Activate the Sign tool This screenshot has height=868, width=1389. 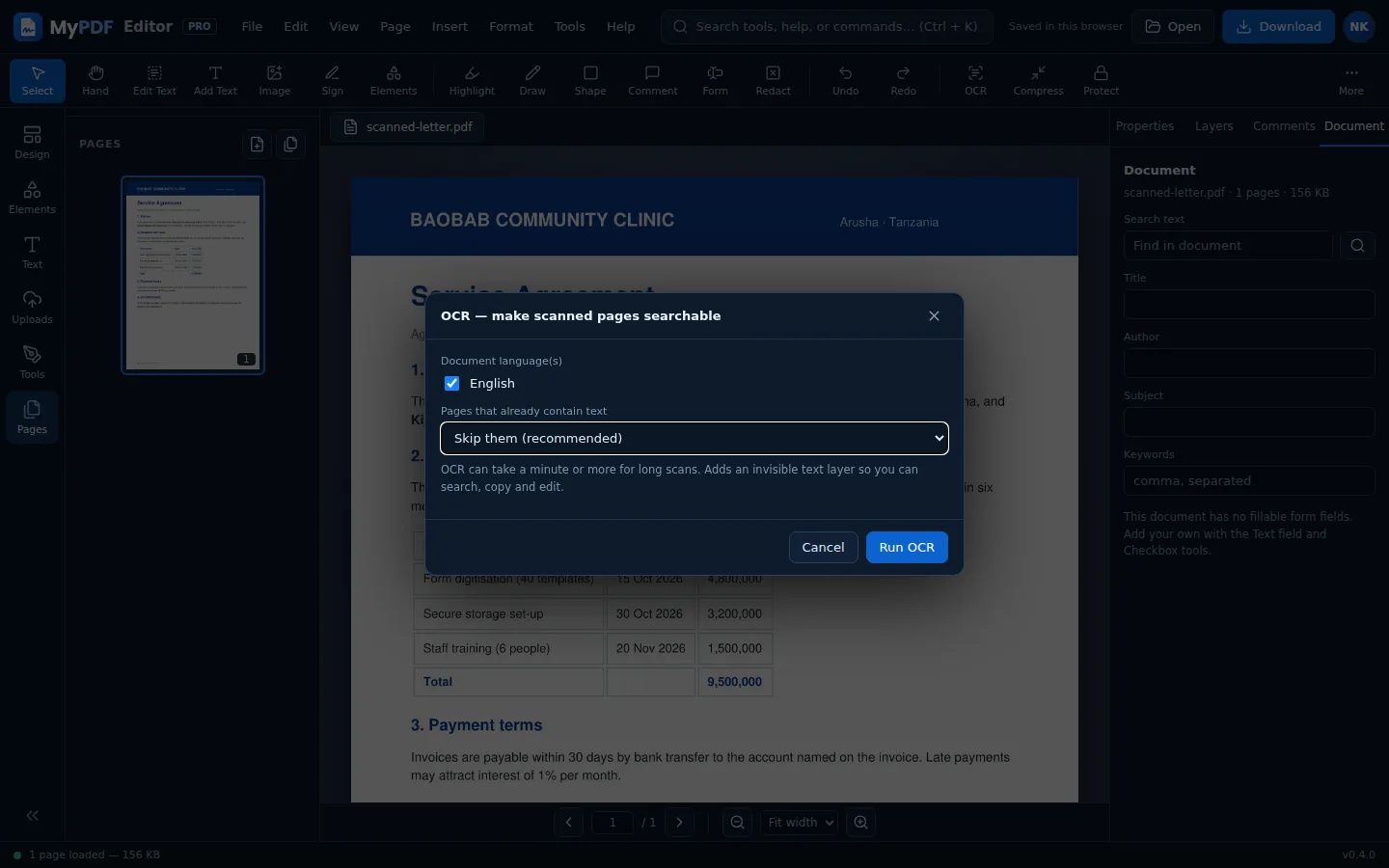(x=333, y=81)
